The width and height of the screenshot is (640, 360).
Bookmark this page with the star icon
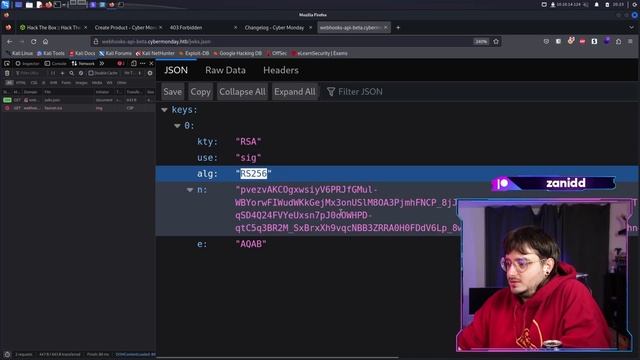pos(496,42)
